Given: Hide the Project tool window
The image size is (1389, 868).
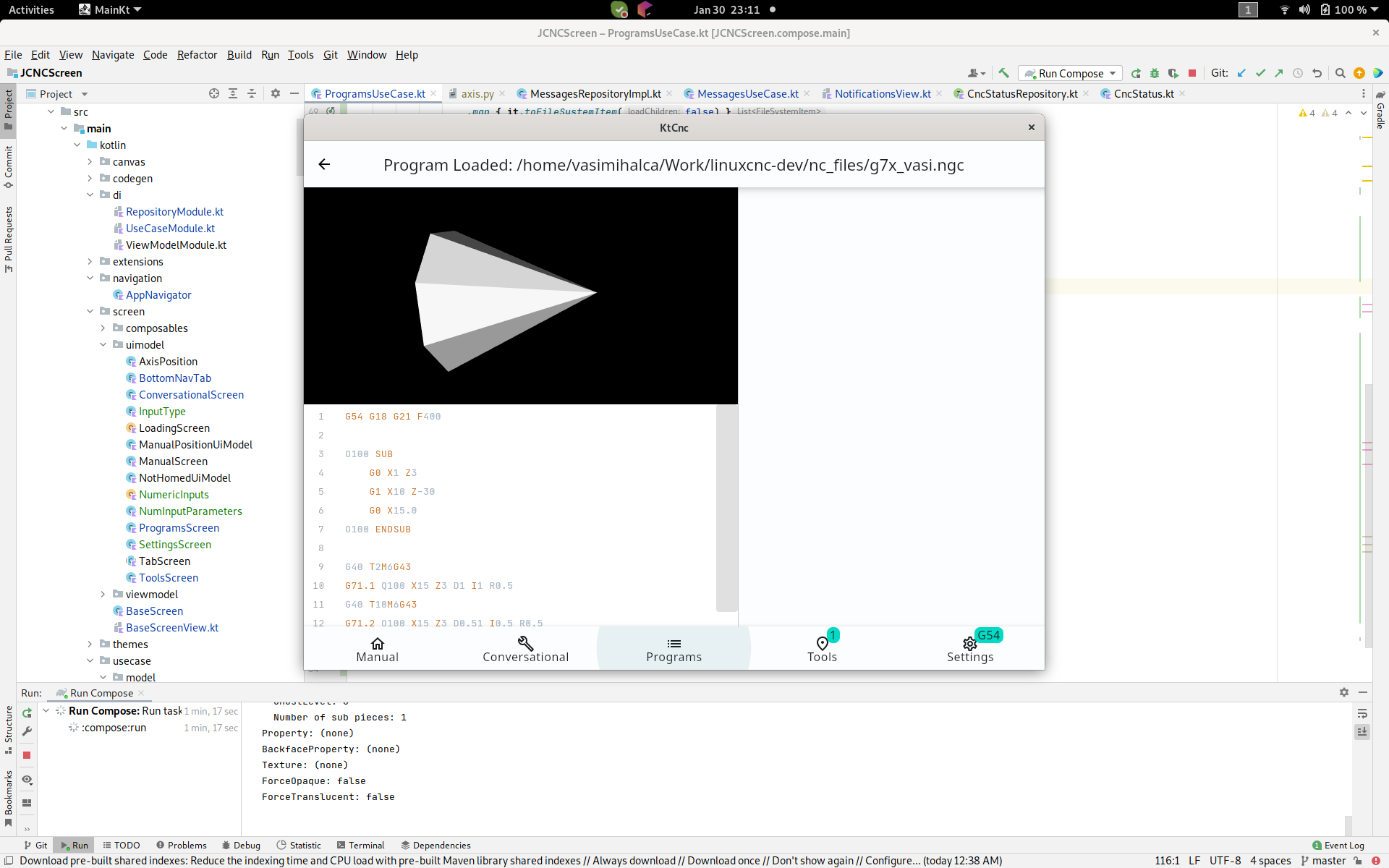Looking at the screenshot, I should pyautogui.click(x=294, y=93).
